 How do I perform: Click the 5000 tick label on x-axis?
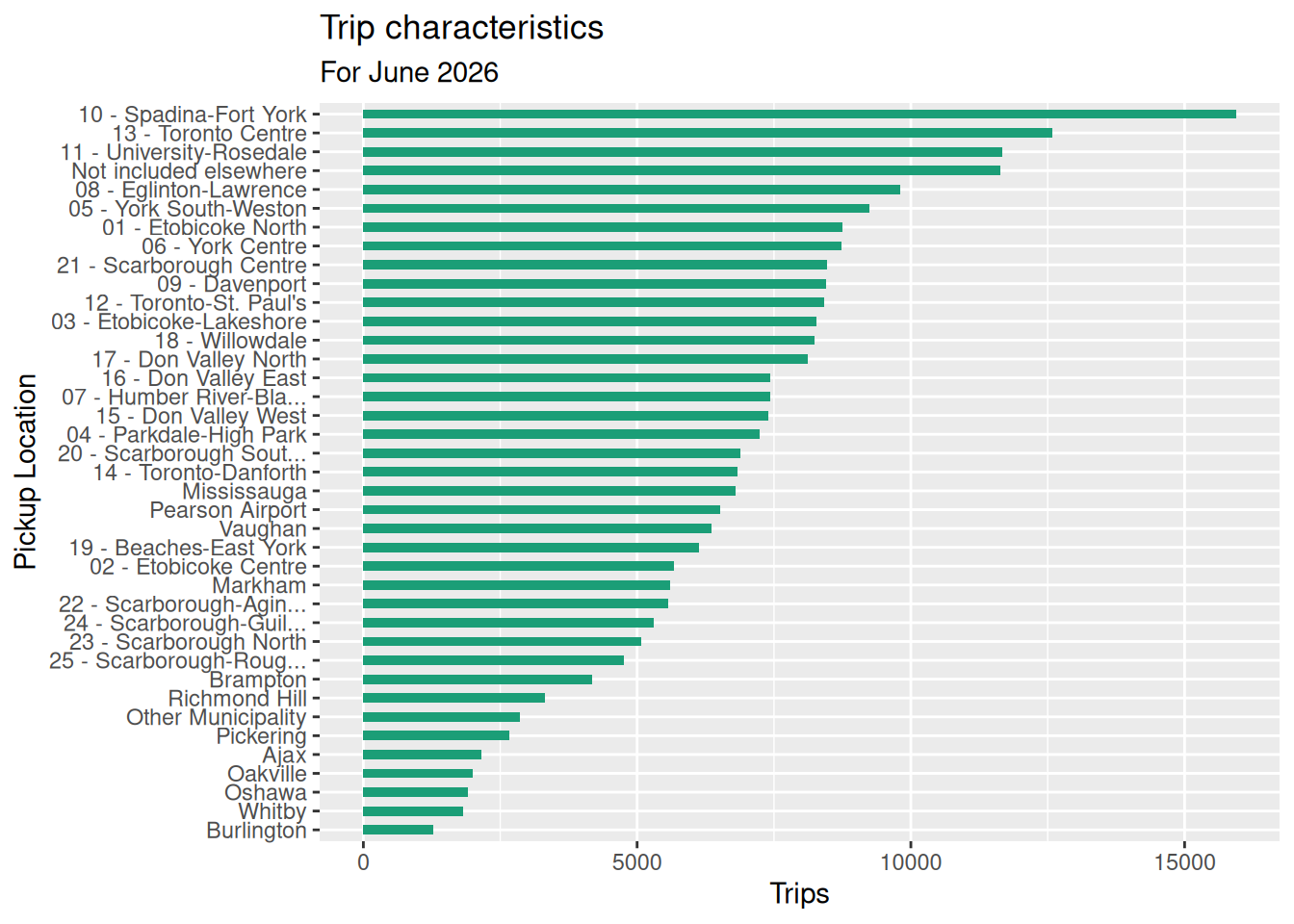pos(636,862)
